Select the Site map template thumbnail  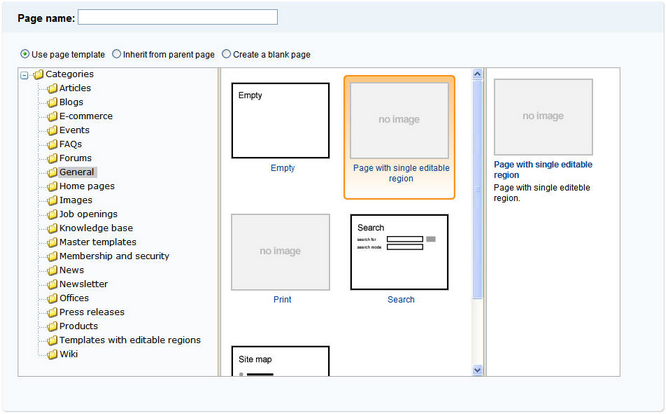click(280, 361)
